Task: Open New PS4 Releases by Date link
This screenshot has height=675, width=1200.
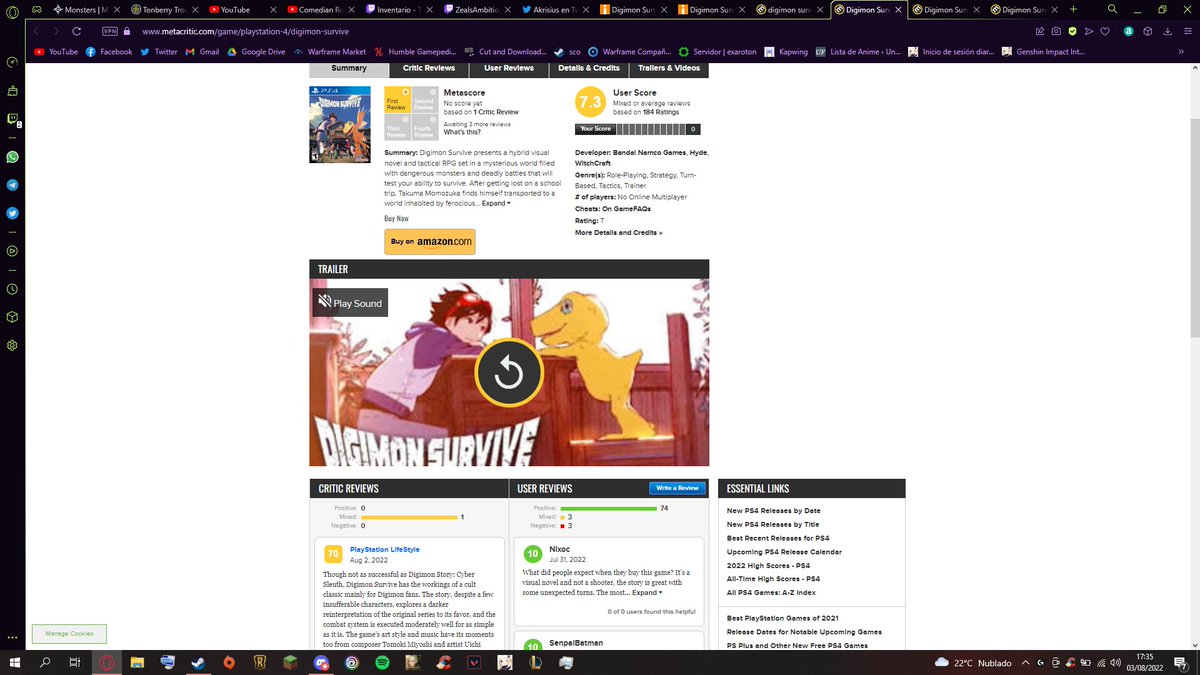Action: click(x=773, y=510)
